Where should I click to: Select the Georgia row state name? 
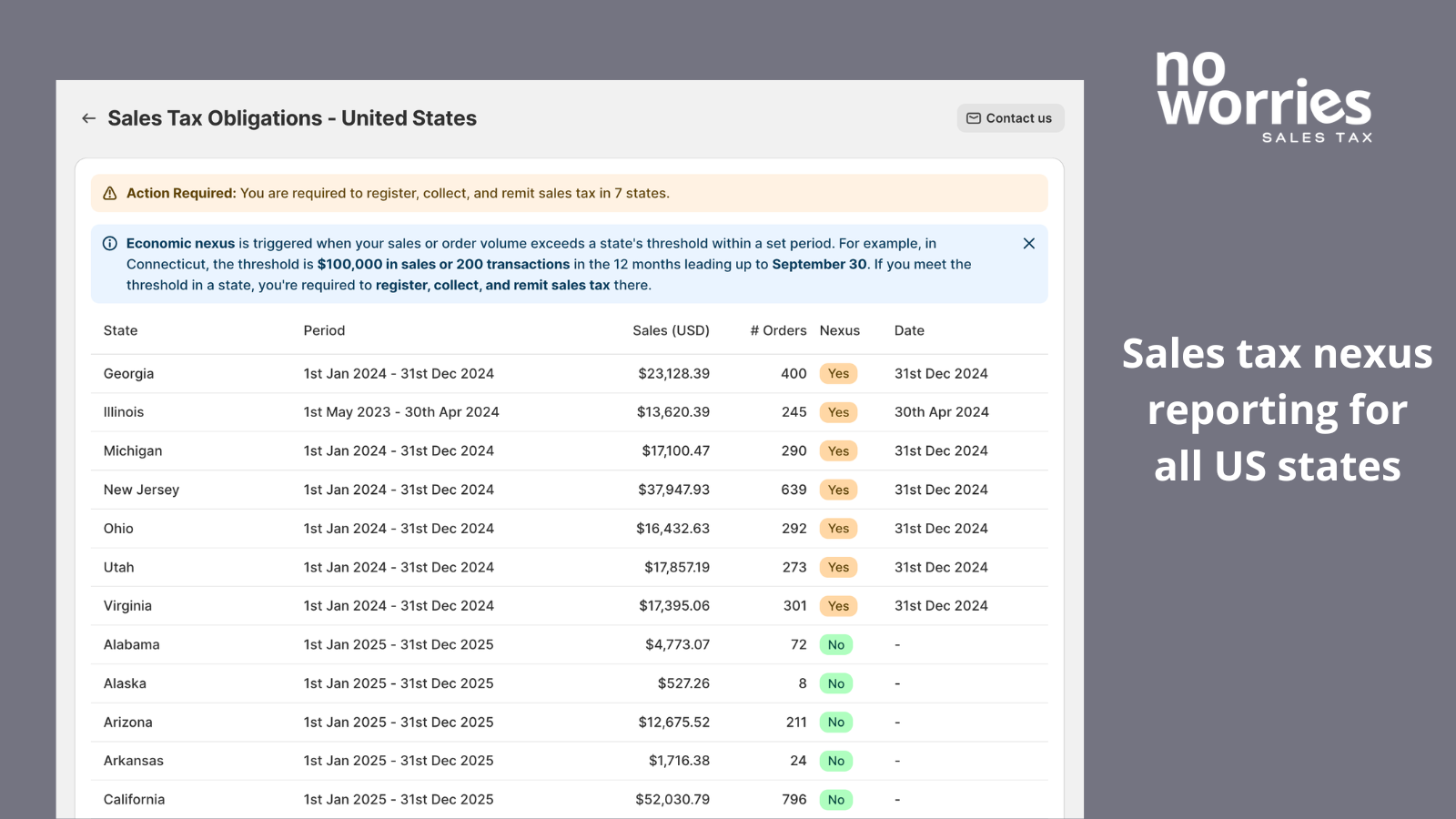pyautogui.click(x=128, y=373)
